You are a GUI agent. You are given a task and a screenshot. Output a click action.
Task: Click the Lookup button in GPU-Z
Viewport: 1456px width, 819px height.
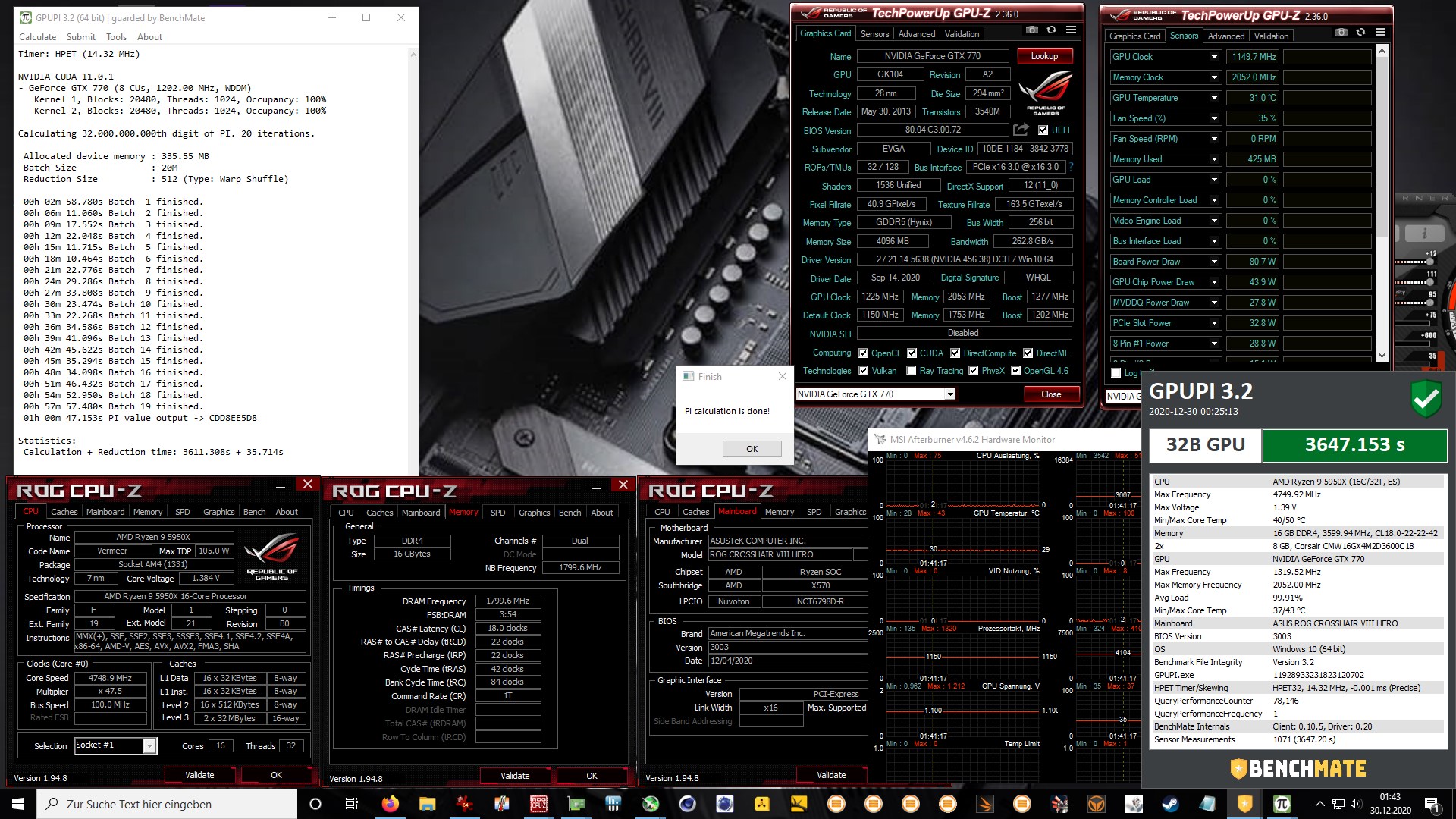click(x=1044, y=56)
